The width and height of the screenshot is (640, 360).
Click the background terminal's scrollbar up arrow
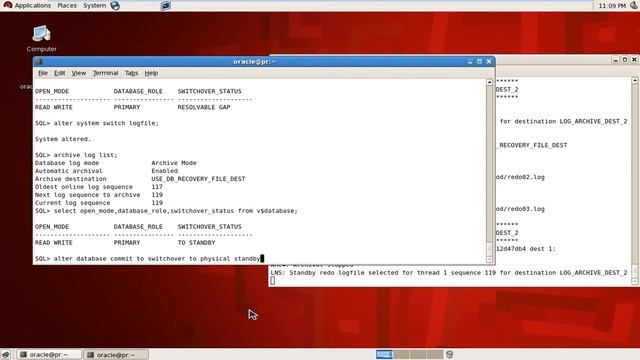click(x=635, y=80)
